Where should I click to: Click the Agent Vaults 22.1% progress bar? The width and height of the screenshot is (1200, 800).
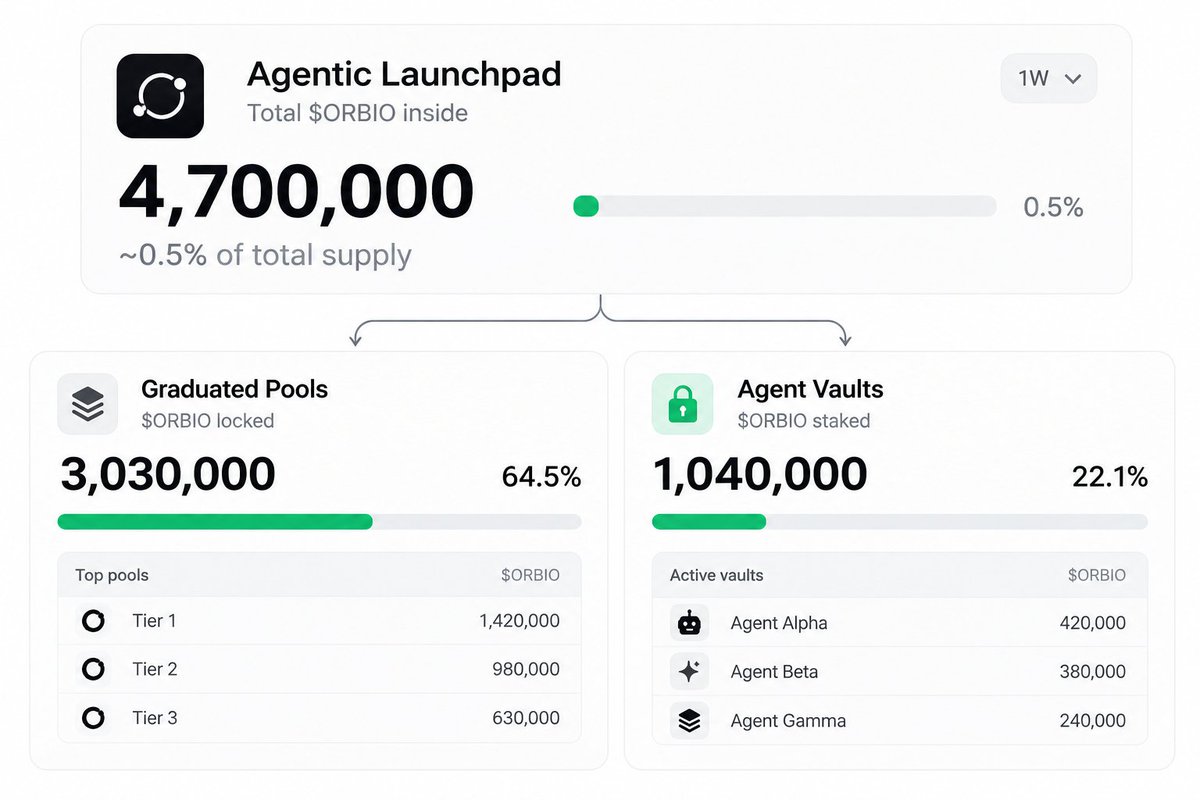click(x=900, y=521)
